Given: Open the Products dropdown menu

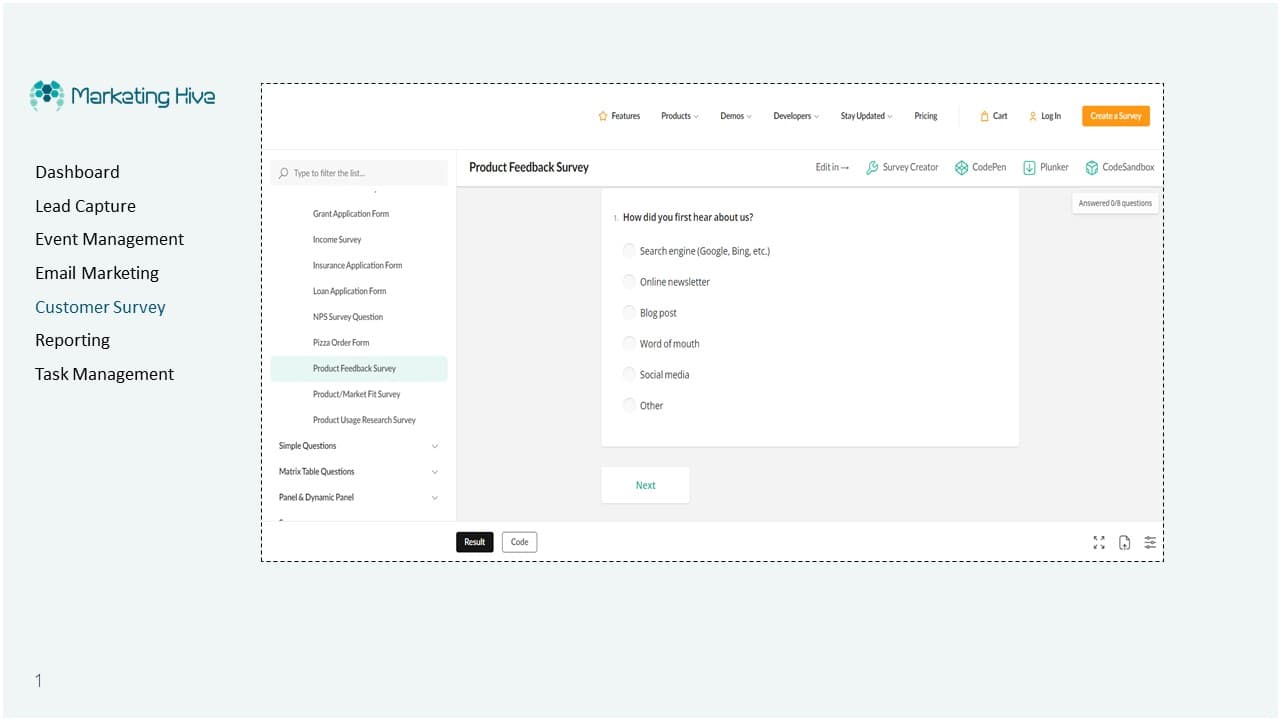Looking at the screenshot, I should click(x=679, y=116).
